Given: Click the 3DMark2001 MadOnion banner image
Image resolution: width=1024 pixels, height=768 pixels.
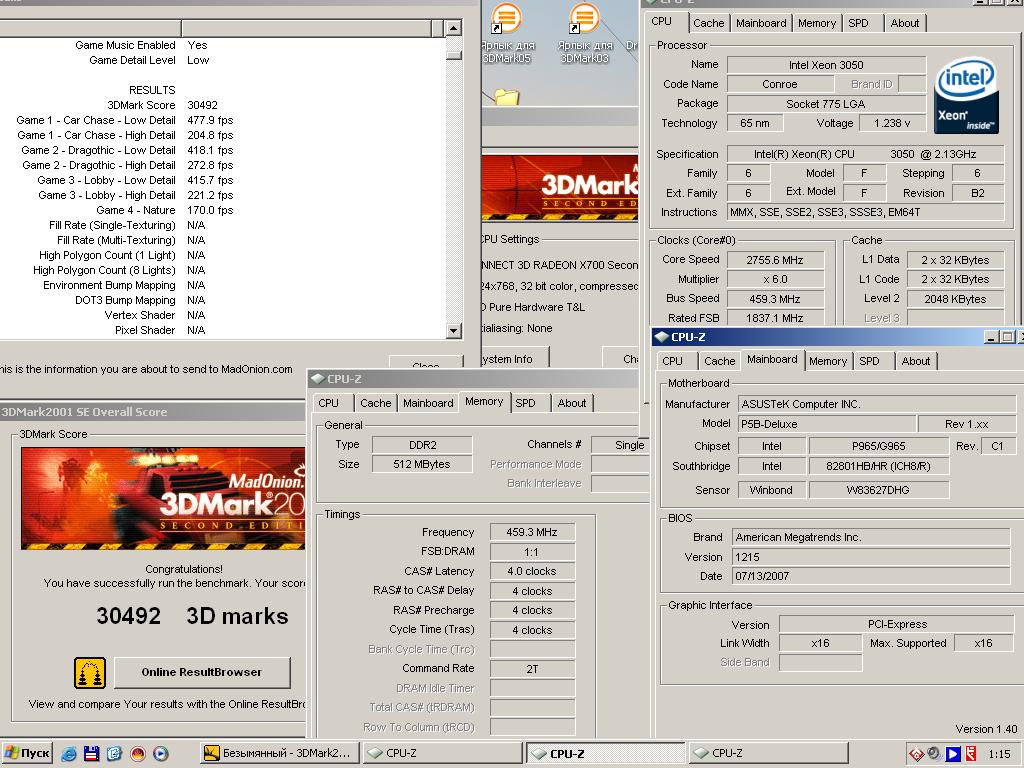Looking at the screenshot, I should [163, 498].
